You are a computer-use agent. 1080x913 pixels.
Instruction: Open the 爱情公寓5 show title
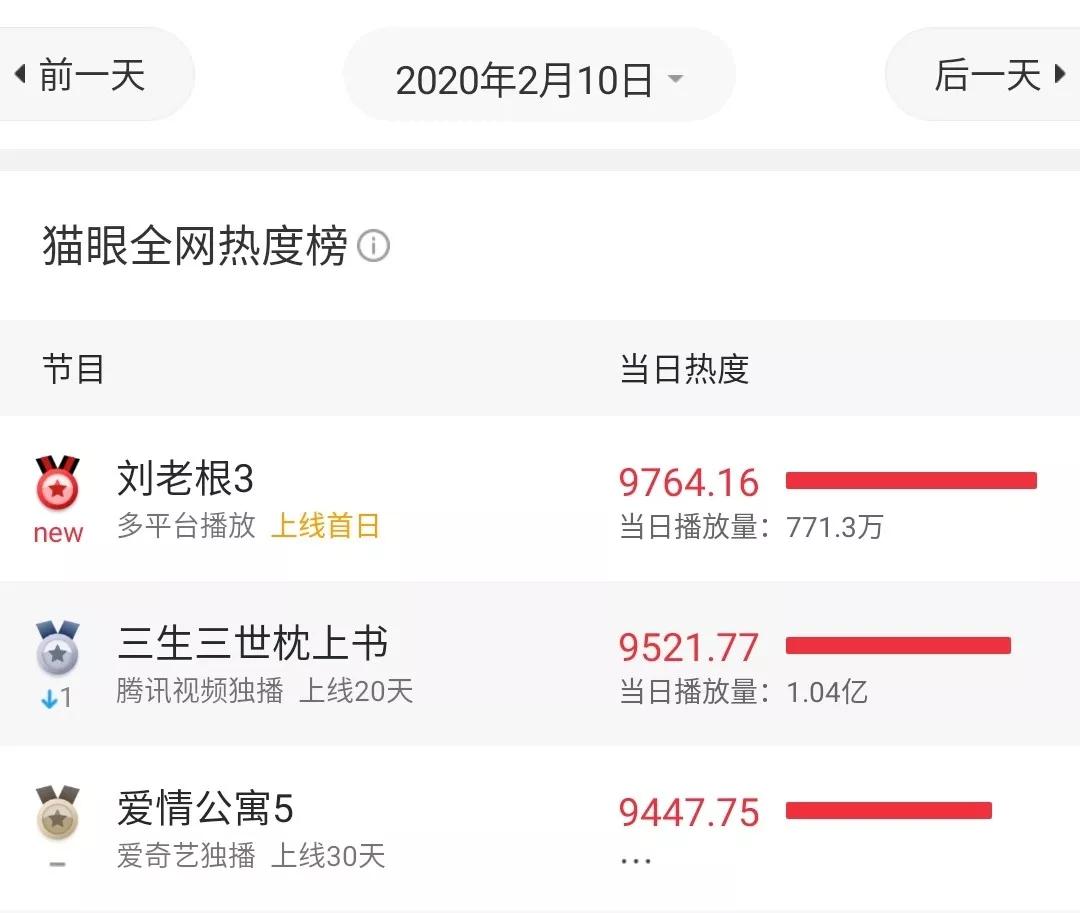coord(205,808)
